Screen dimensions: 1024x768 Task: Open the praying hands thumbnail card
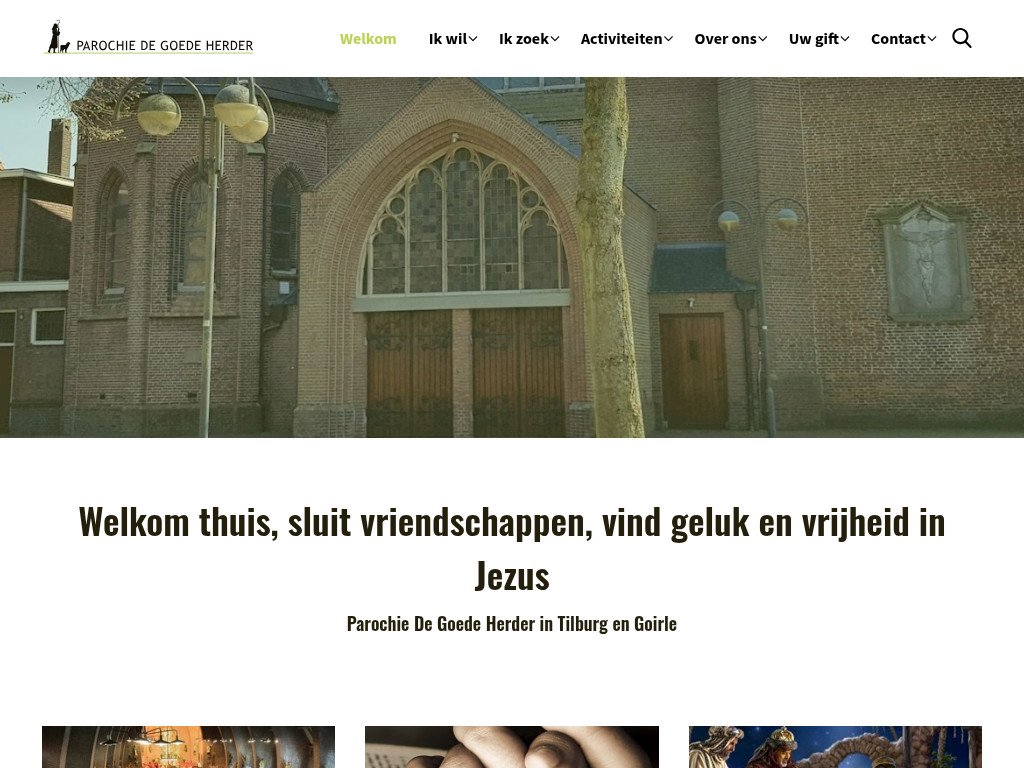pyautogui.click(x=512, y=747)
